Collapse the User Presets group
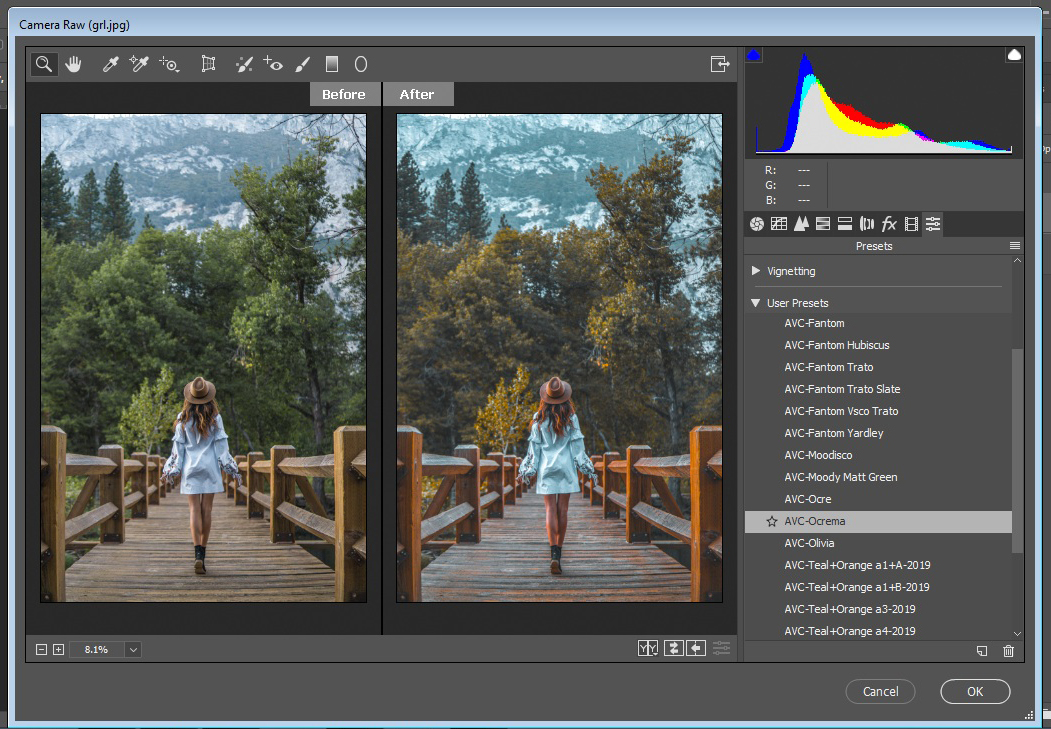The height and width of the screenshot is (729, 1051). point(756,303)
